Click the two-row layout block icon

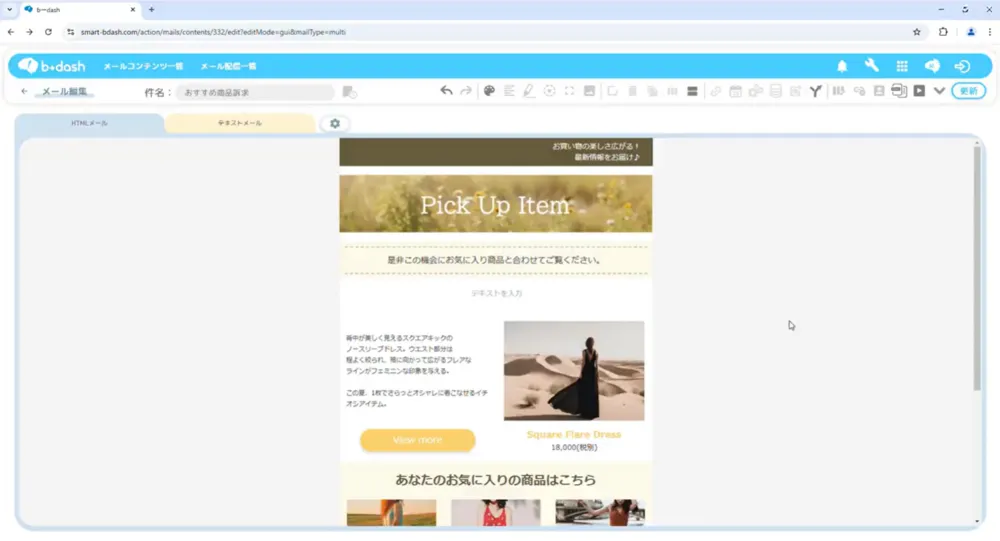(692, 91)
